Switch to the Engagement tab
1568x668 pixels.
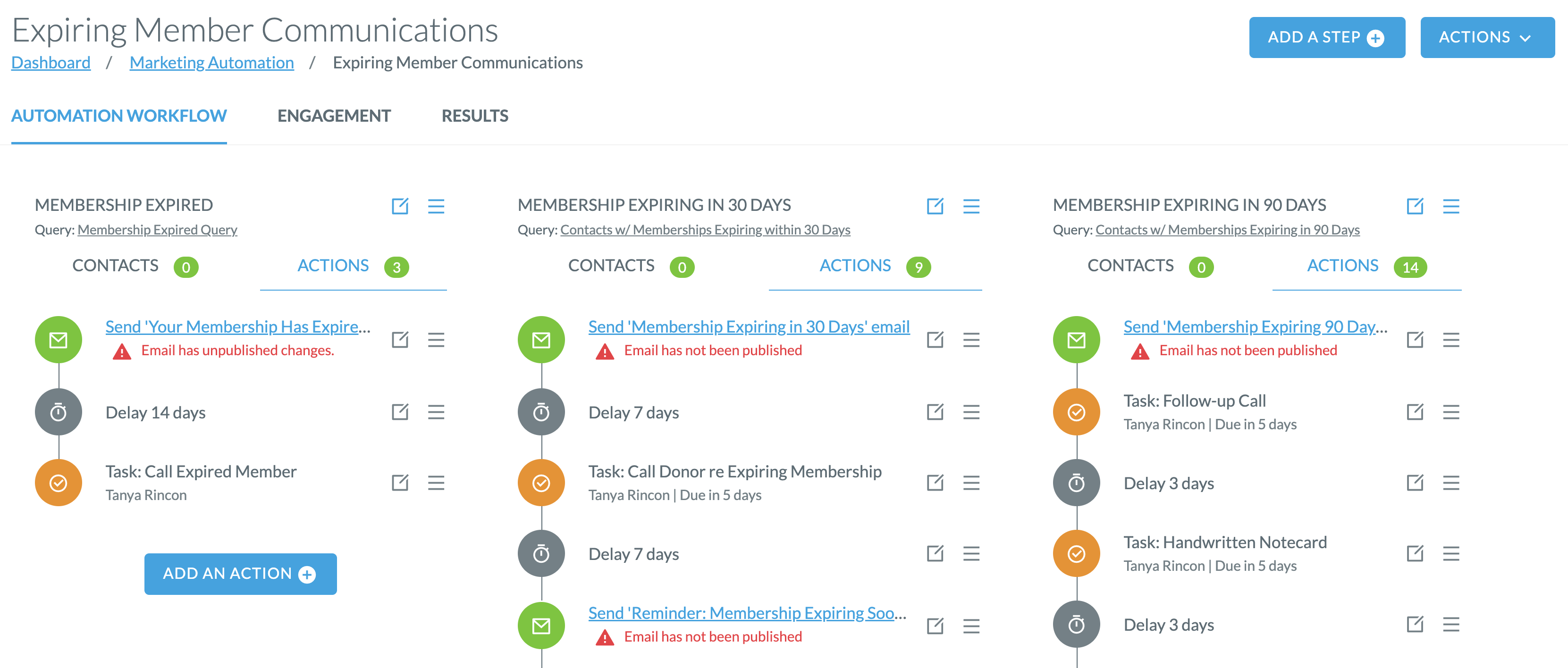tap(334, 116)
